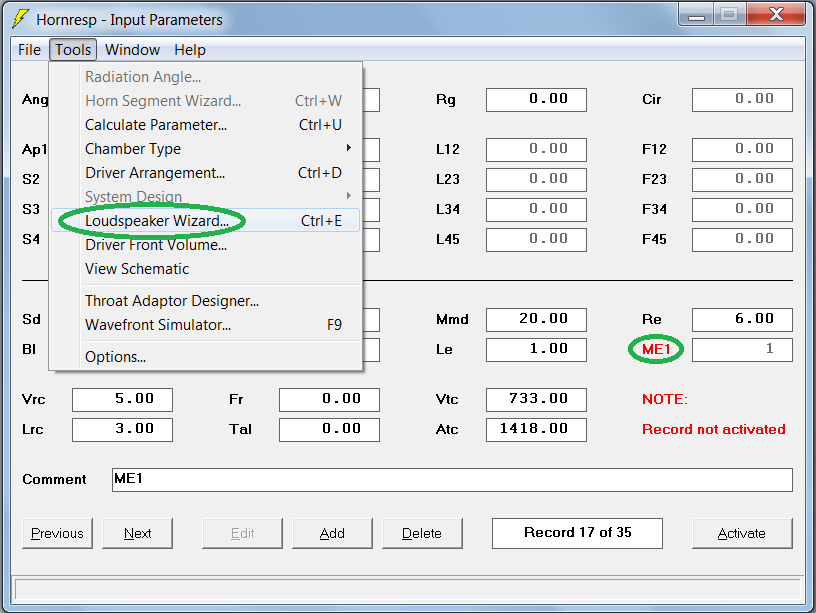Close the open Tools menu

tap(73, 50)
